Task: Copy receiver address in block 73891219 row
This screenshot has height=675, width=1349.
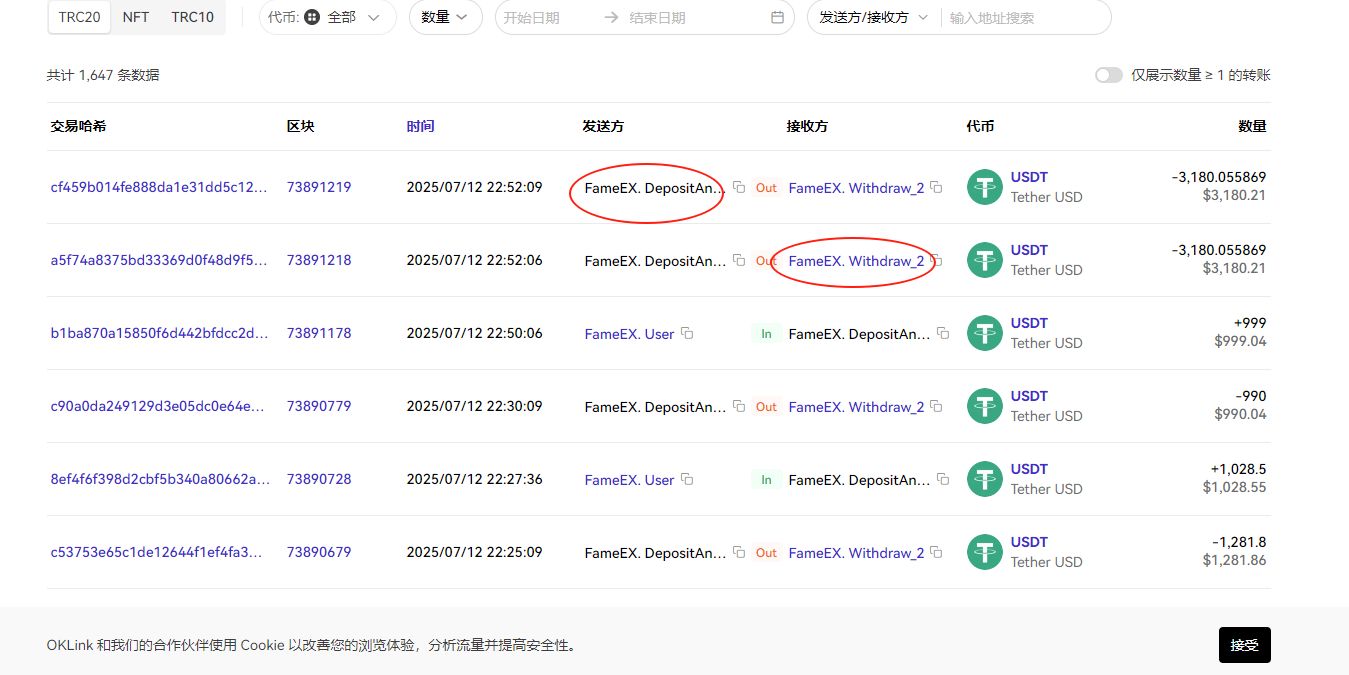Action: [x=936, y=187]
